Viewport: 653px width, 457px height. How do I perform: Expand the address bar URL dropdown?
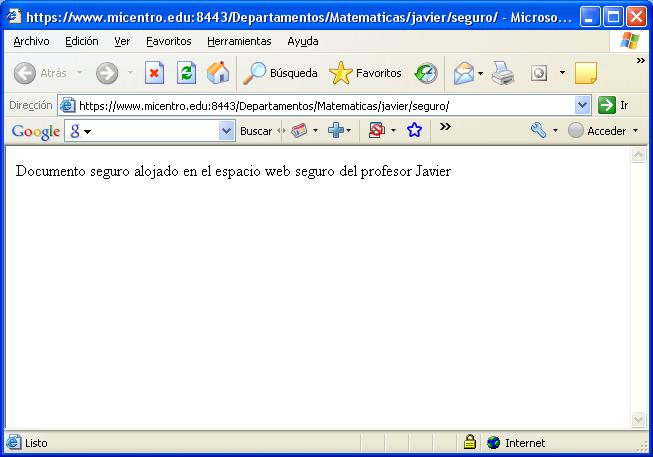583,105
